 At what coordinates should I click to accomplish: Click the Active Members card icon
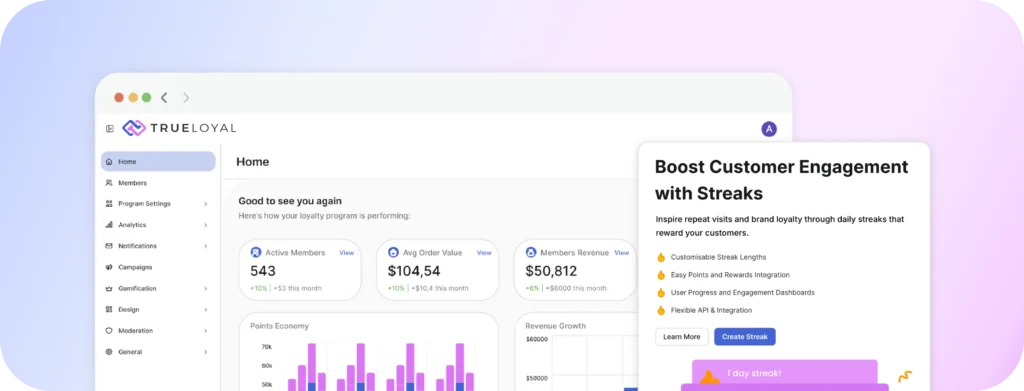[256, 253]
